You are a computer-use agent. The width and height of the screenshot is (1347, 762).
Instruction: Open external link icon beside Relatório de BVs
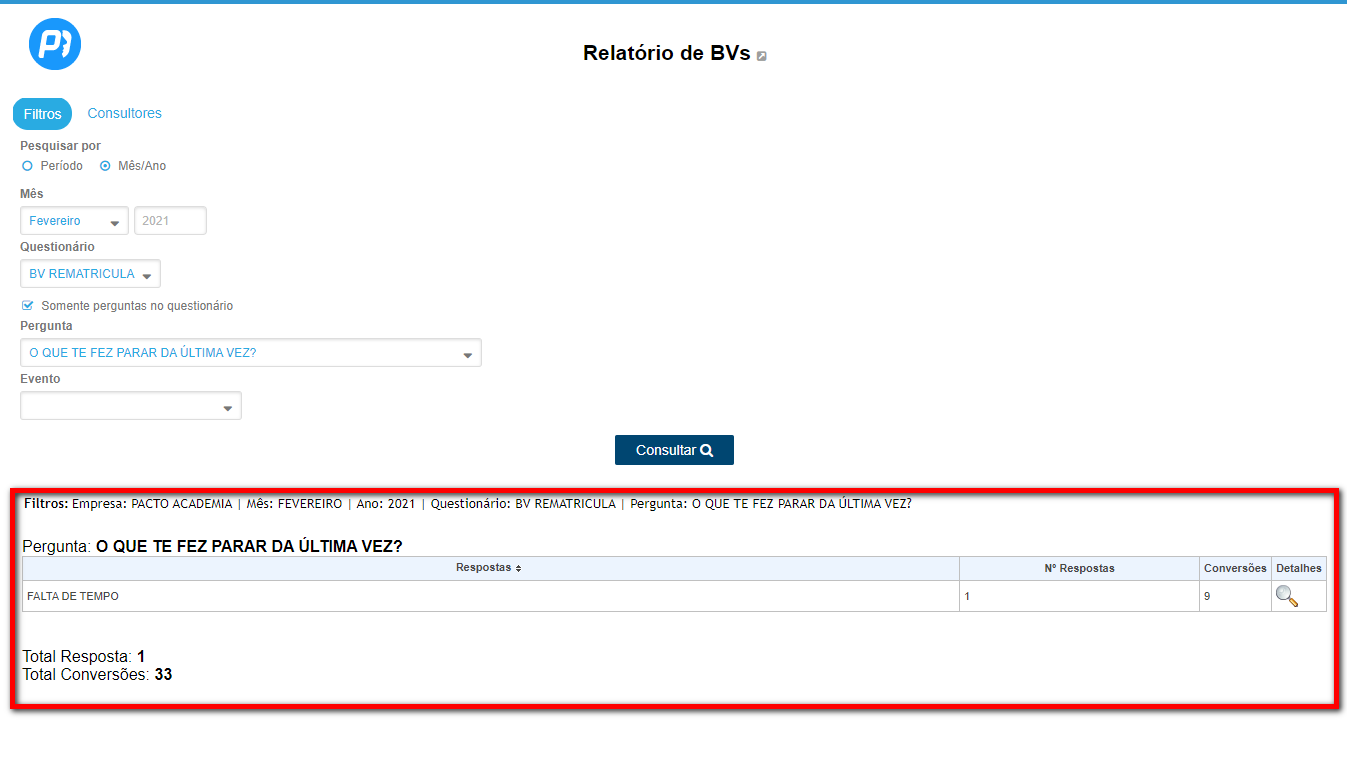[x=761, y=56]
